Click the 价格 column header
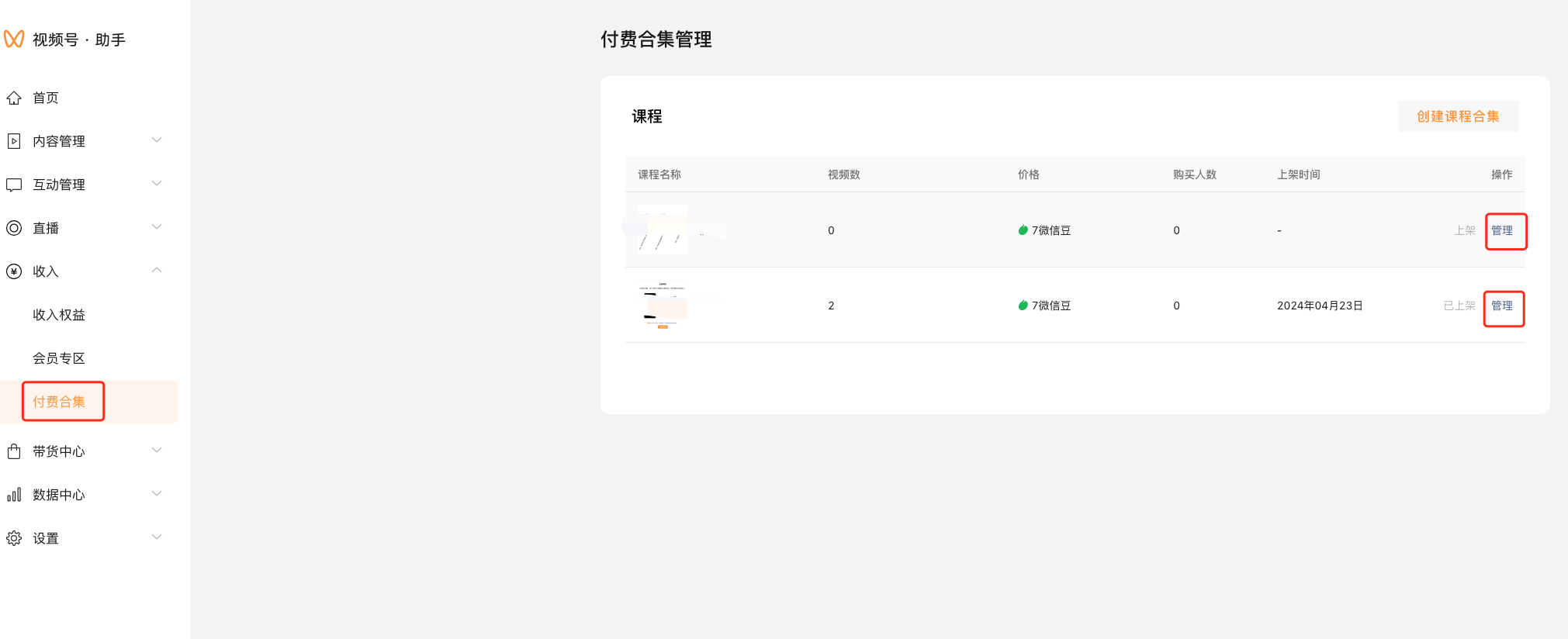This screenshot has height=639, width=1568. 1029,174
